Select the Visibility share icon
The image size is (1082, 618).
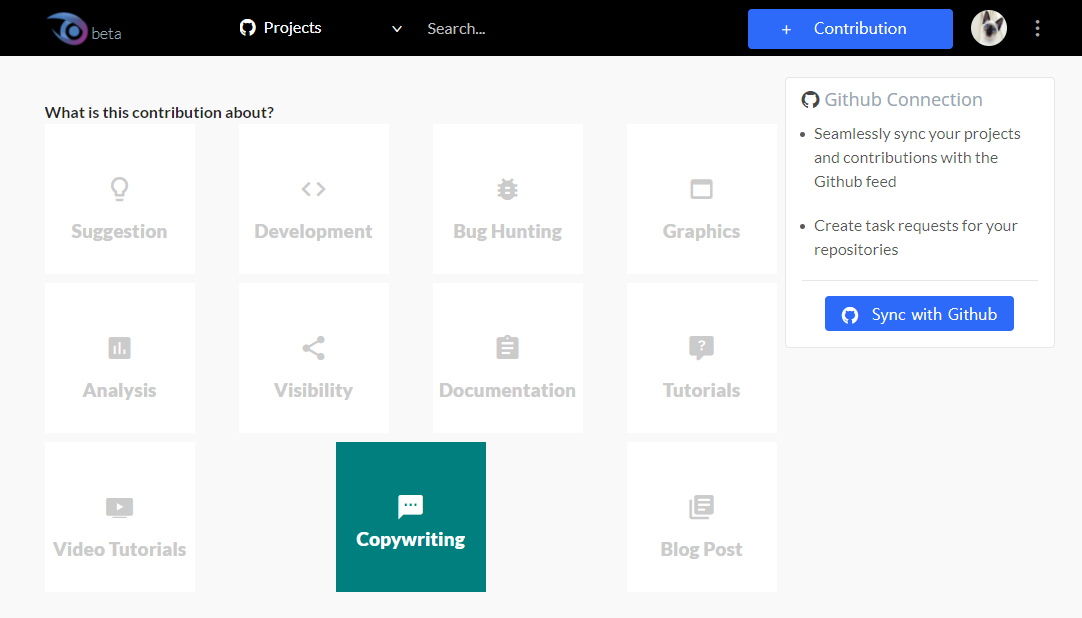[313, 348]
